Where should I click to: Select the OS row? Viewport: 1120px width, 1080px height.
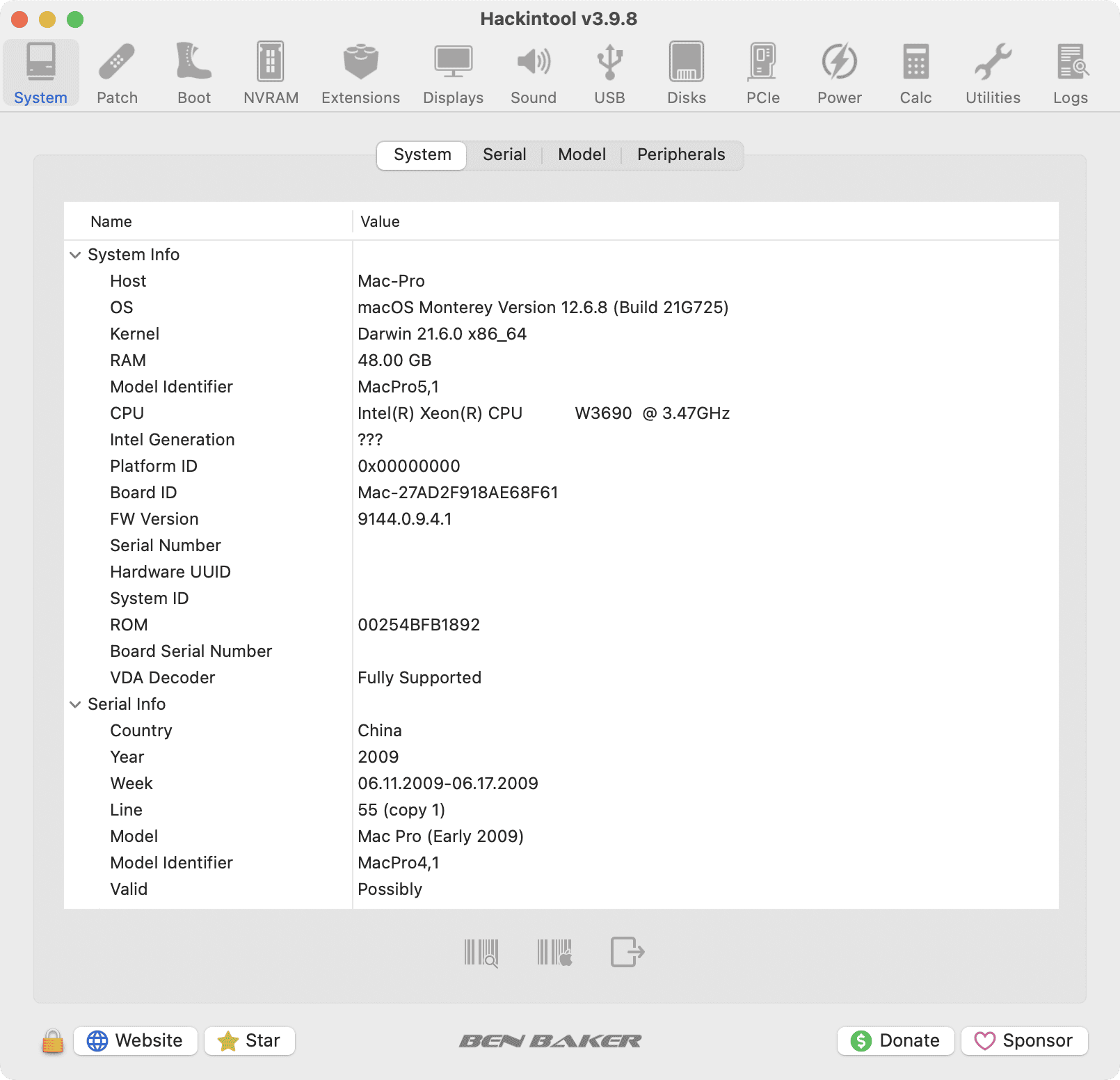(x=561, y=308)
